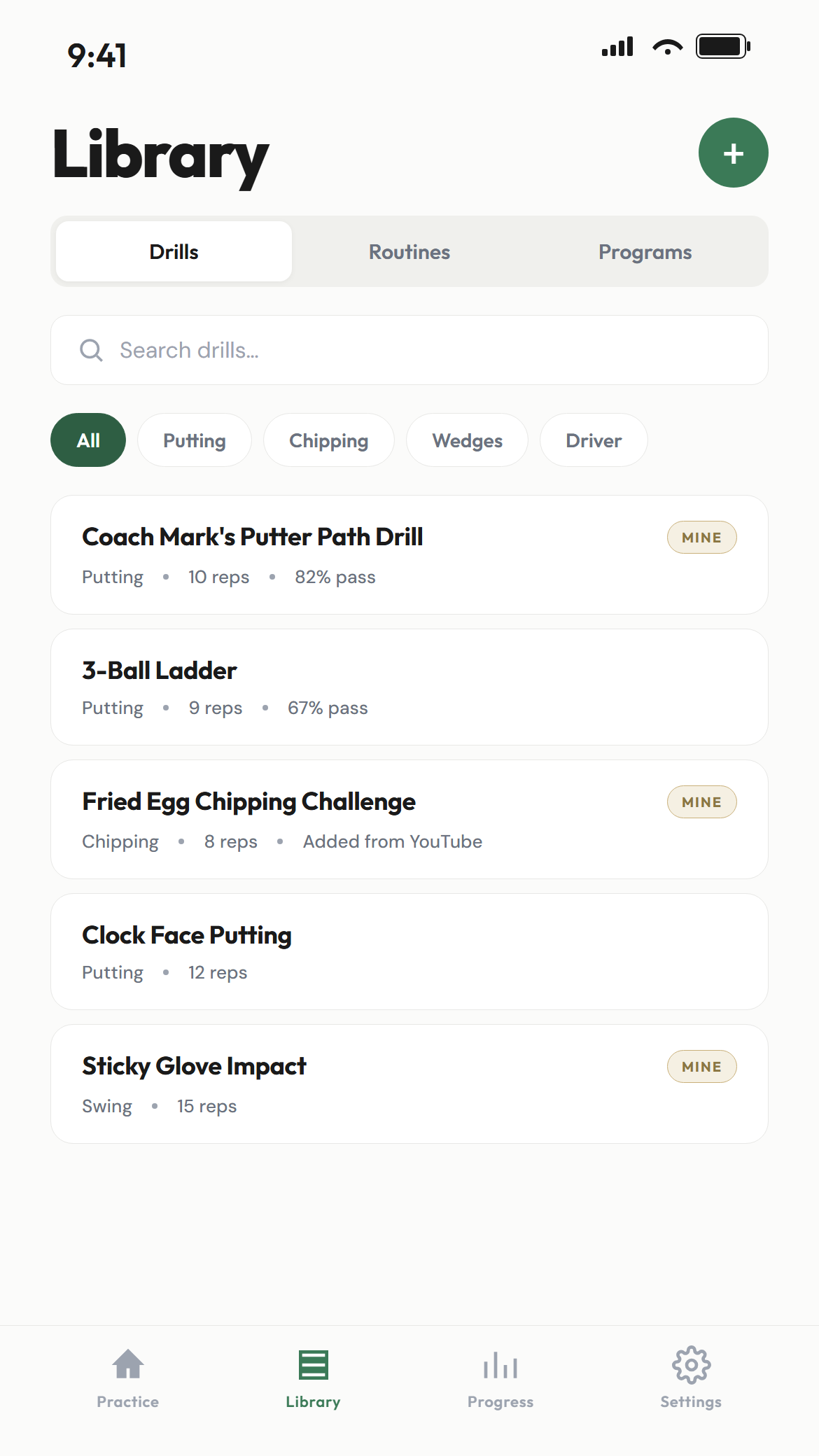Screen dimensions: 819x1456
Task: Tap the Library list icon
Action: coord(313,1364)
